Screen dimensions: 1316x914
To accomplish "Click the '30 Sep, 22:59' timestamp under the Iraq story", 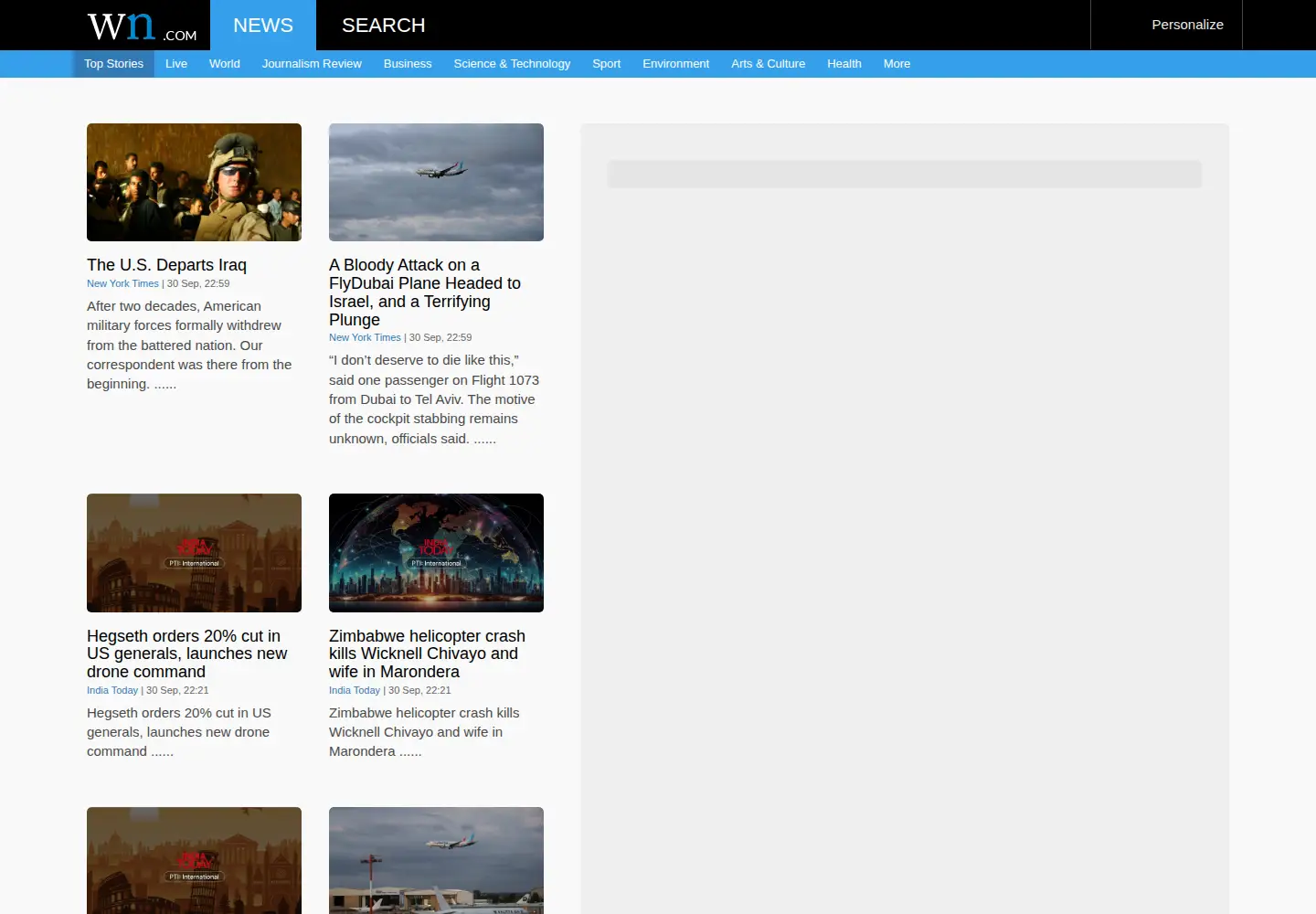I will pos(198,283).
